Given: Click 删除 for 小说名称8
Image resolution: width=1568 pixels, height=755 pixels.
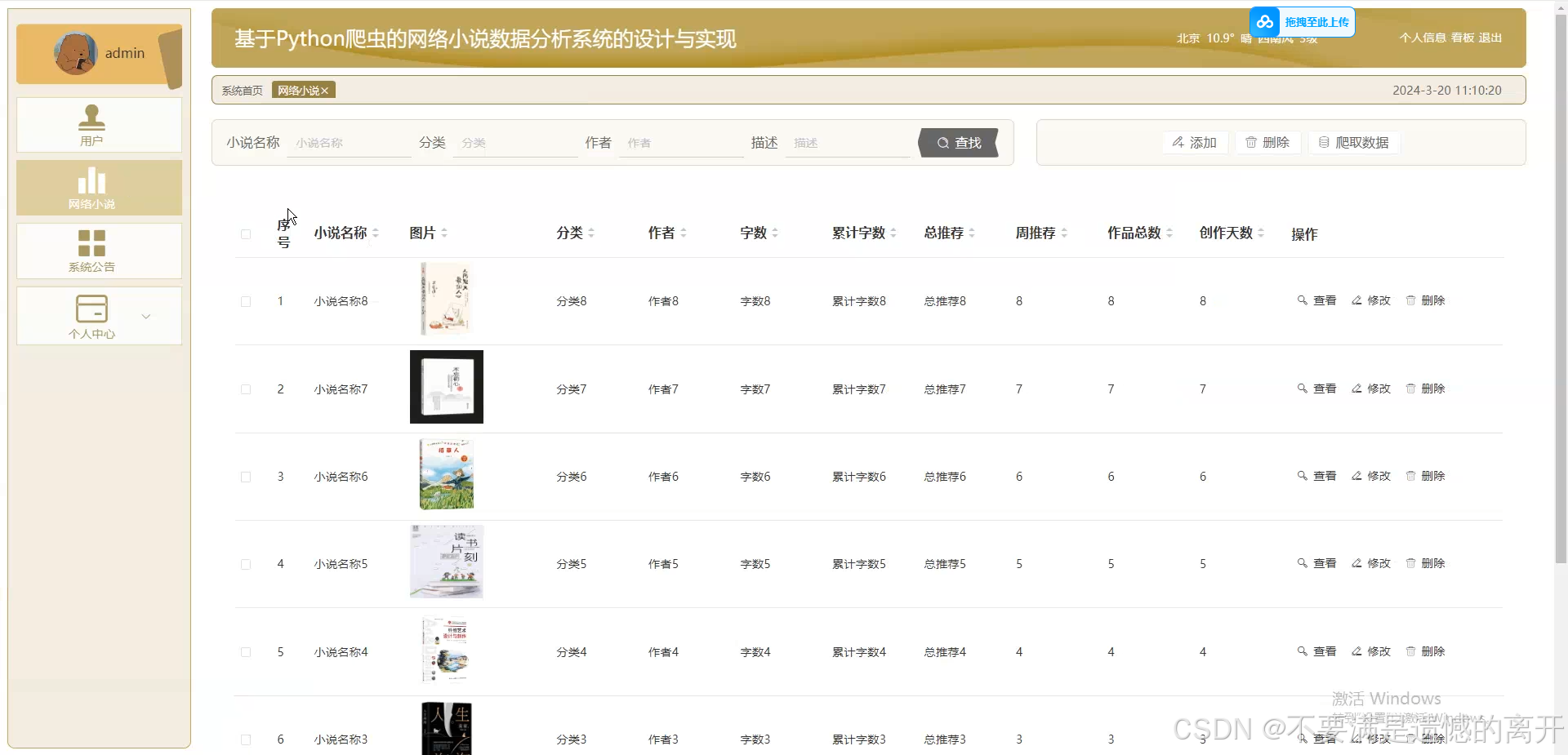Looking at the screenshot, I should 1425,300.
